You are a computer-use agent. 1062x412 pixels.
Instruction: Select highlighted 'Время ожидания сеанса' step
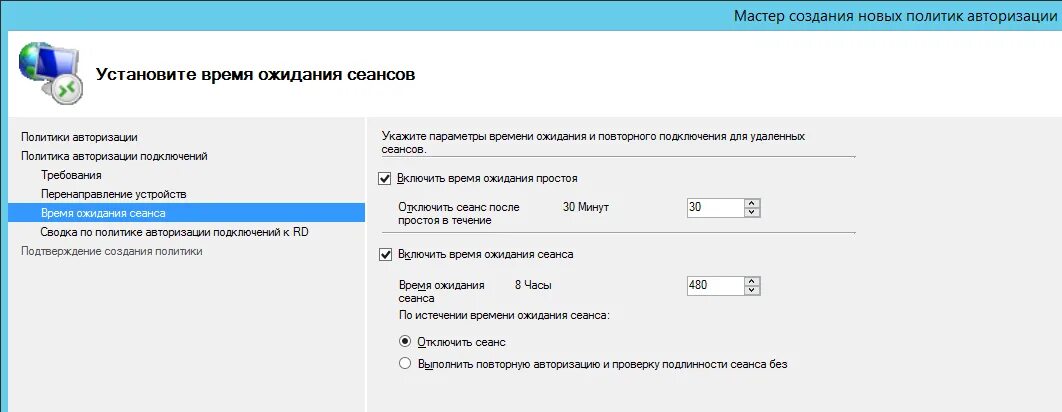[x=186, y=213]
